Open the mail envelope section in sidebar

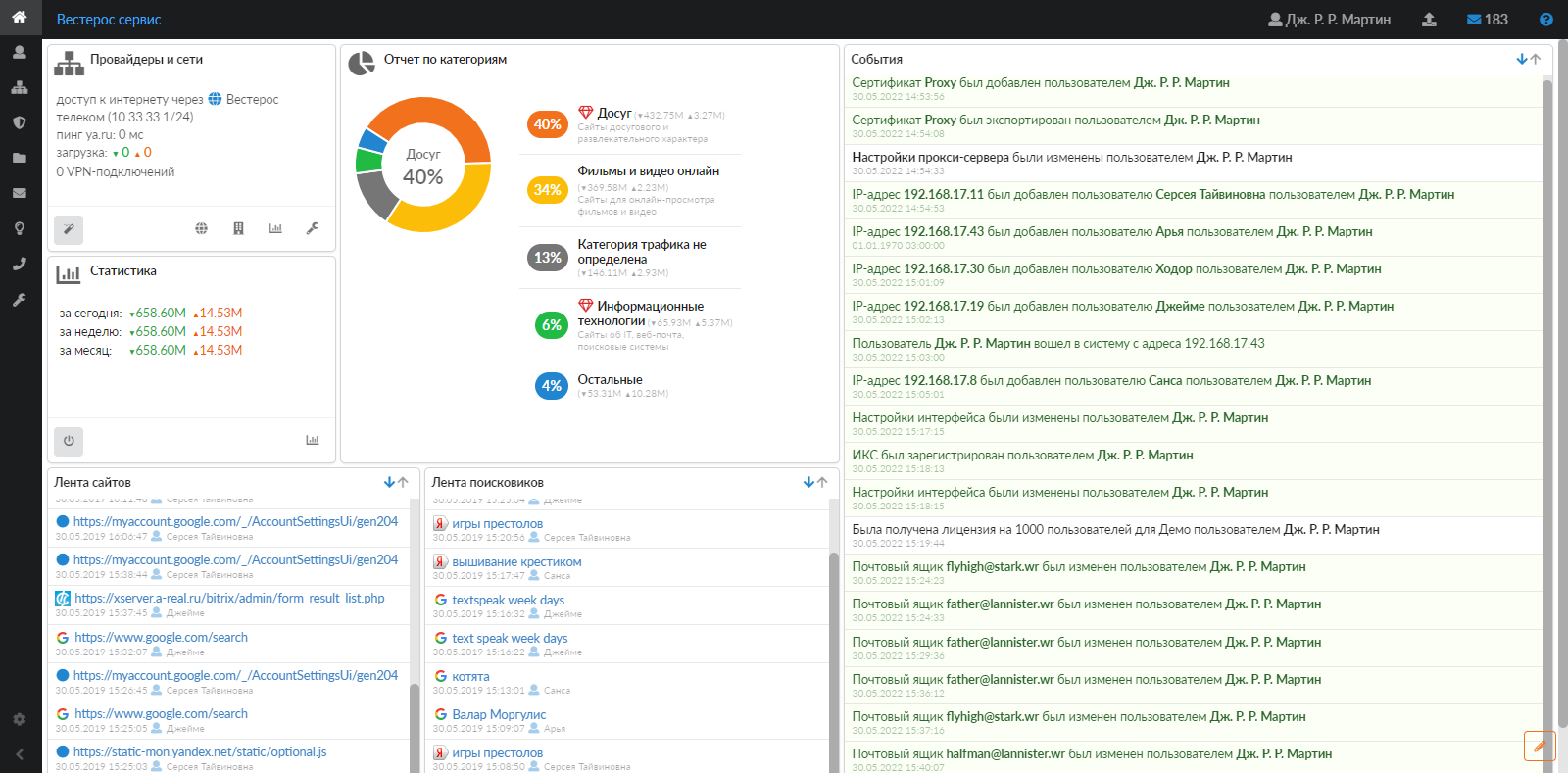pos(19,193)
